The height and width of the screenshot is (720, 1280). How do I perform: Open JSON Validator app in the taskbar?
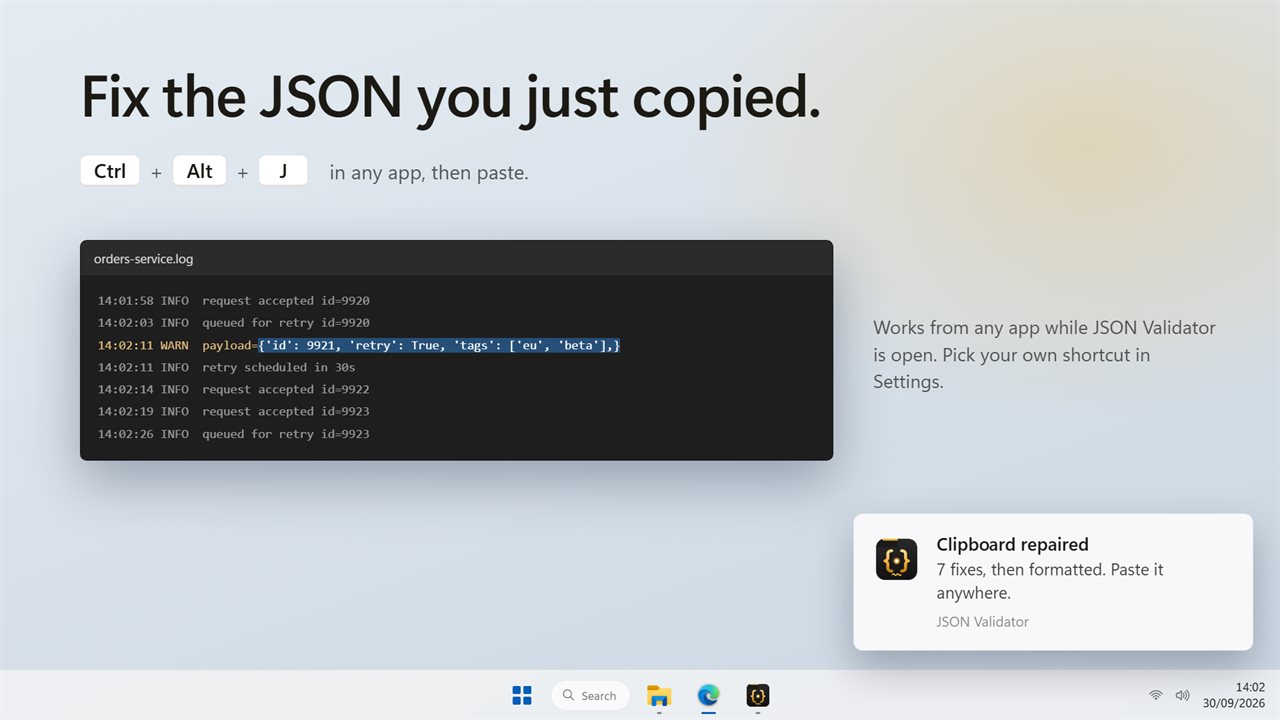tap(758, 695)
